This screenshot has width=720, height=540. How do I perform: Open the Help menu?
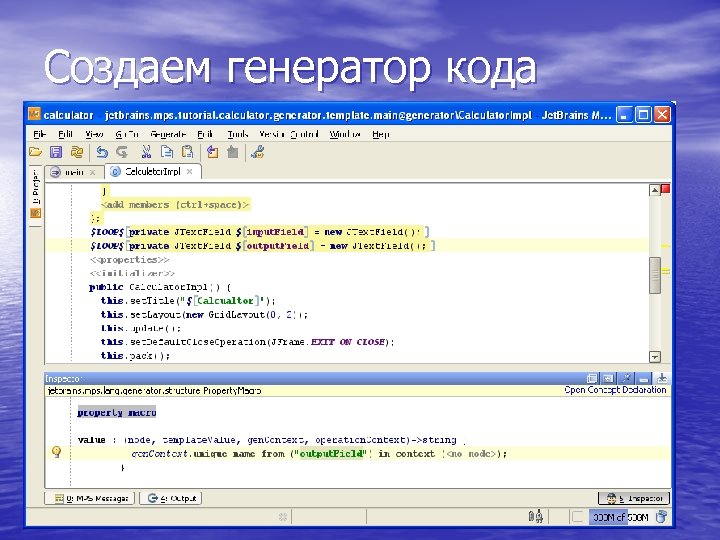pos(381,134)
